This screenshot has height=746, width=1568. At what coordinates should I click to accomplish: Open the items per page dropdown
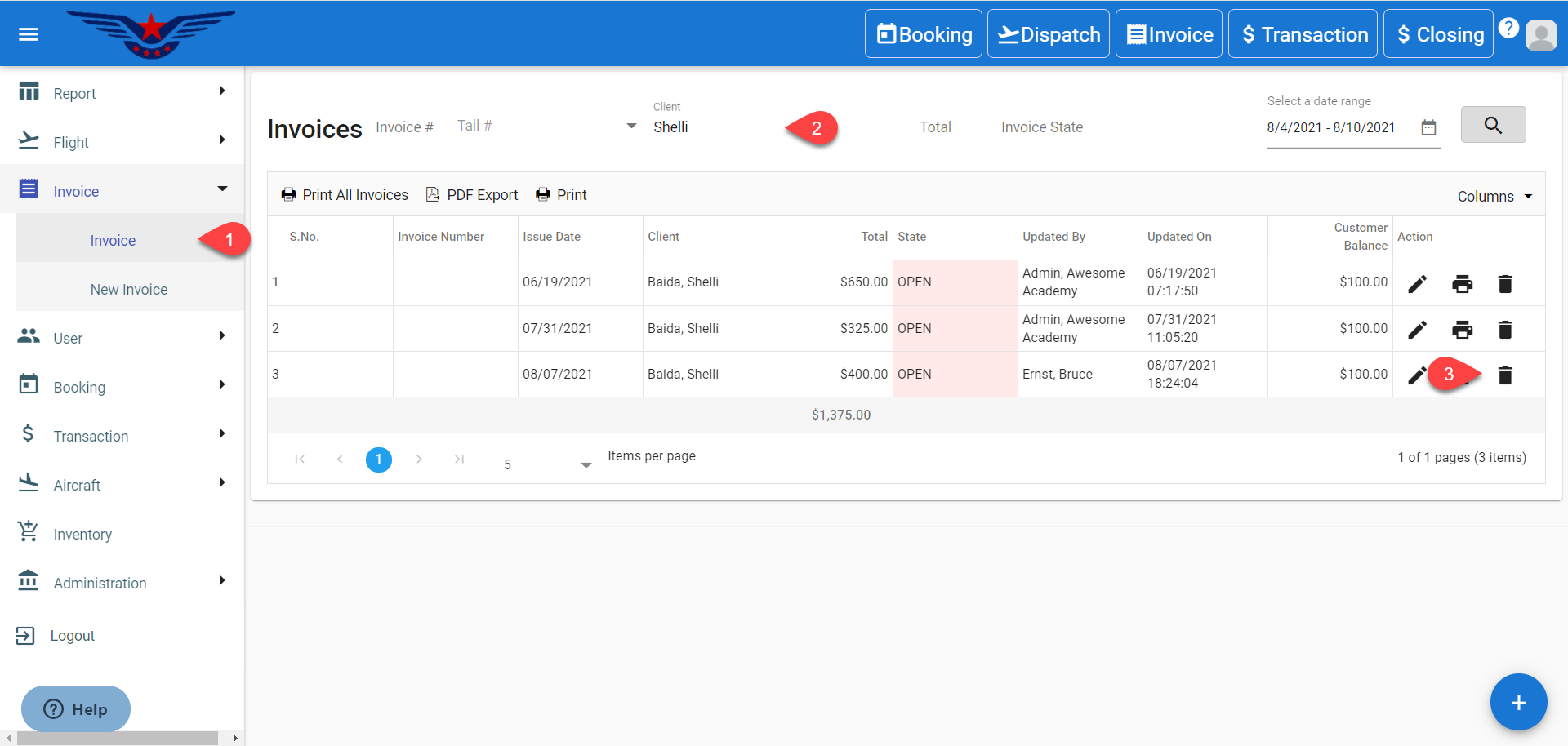point(585,464)
